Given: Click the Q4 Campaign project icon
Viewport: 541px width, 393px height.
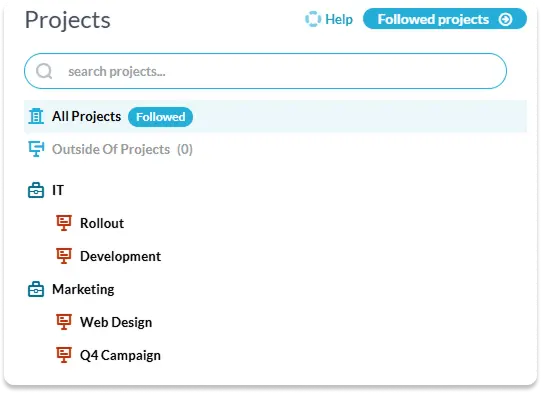Looking at the screenshot, I should click(x=64, y=355).
